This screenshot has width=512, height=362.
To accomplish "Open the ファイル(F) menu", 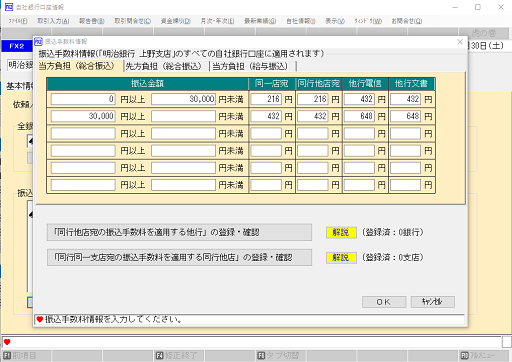I will click(18, 21).
